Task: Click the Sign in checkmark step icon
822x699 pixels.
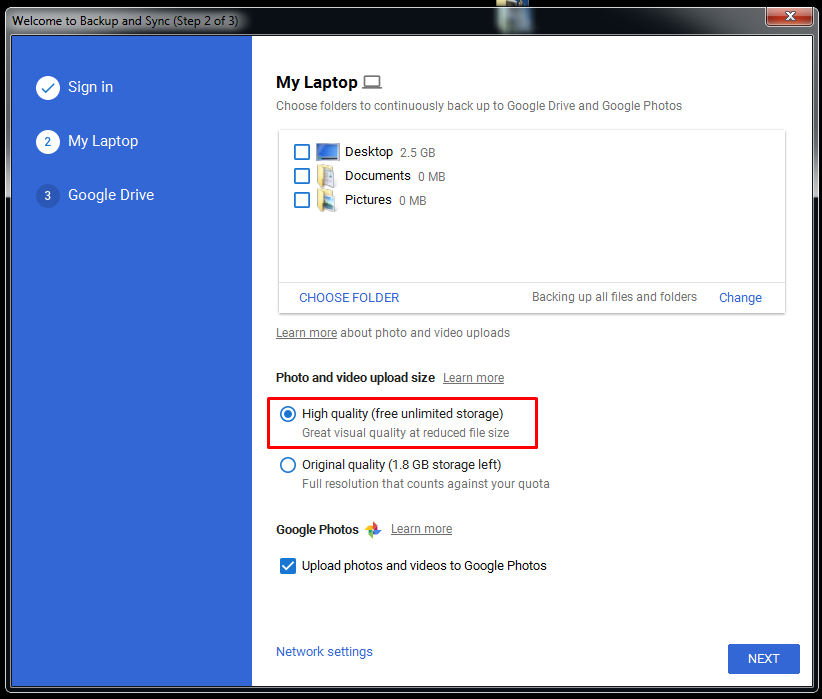Action: 48,88
